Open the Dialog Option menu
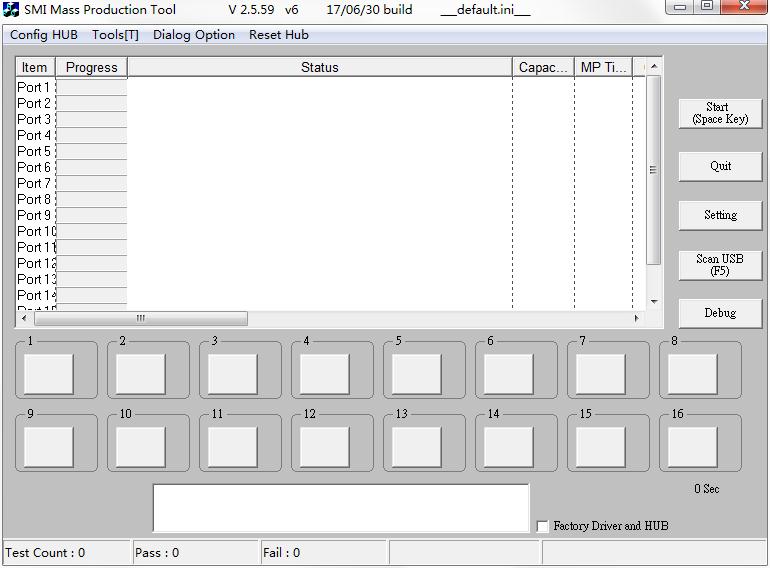 coord(194,35)
